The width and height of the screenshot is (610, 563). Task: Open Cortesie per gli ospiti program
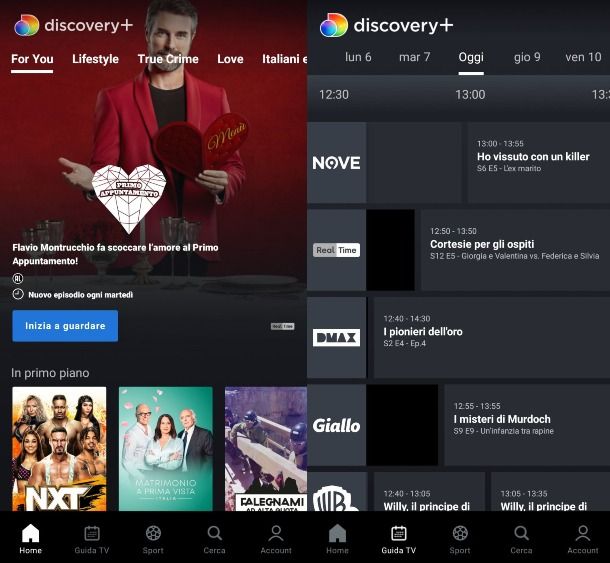tap(515, 250)
